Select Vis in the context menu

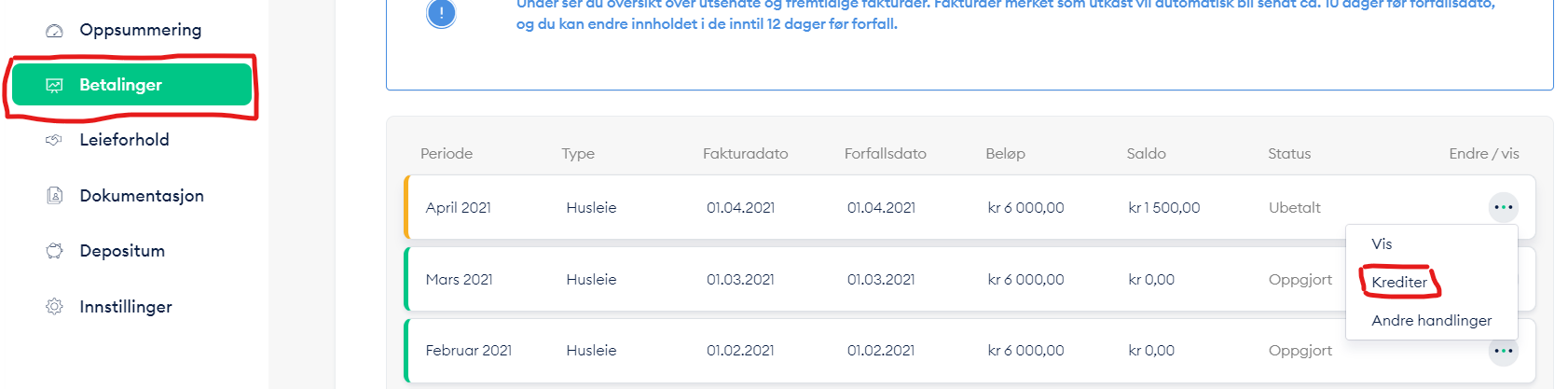(1382, 244)
